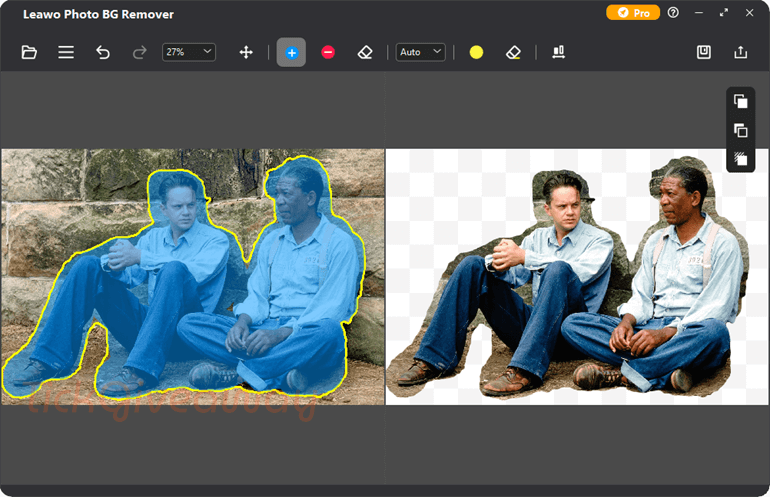Redo the last undone edit

coord(139,52)
